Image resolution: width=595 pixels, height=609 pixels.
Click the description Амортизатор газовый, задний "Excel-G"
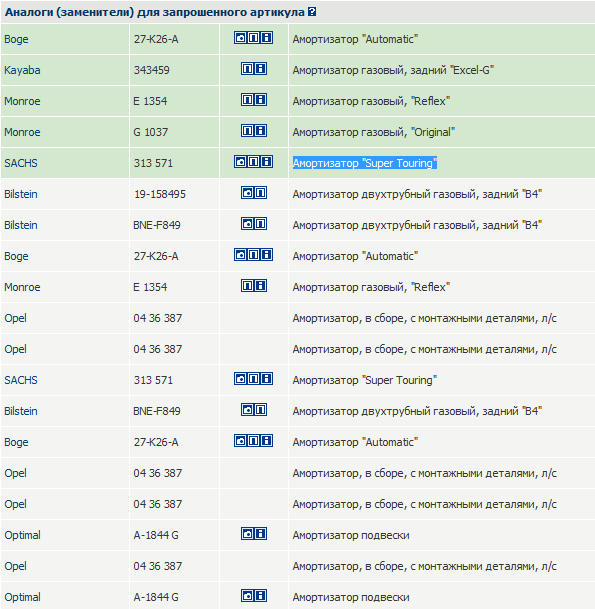pyautogui.click(x=393, y=70)
